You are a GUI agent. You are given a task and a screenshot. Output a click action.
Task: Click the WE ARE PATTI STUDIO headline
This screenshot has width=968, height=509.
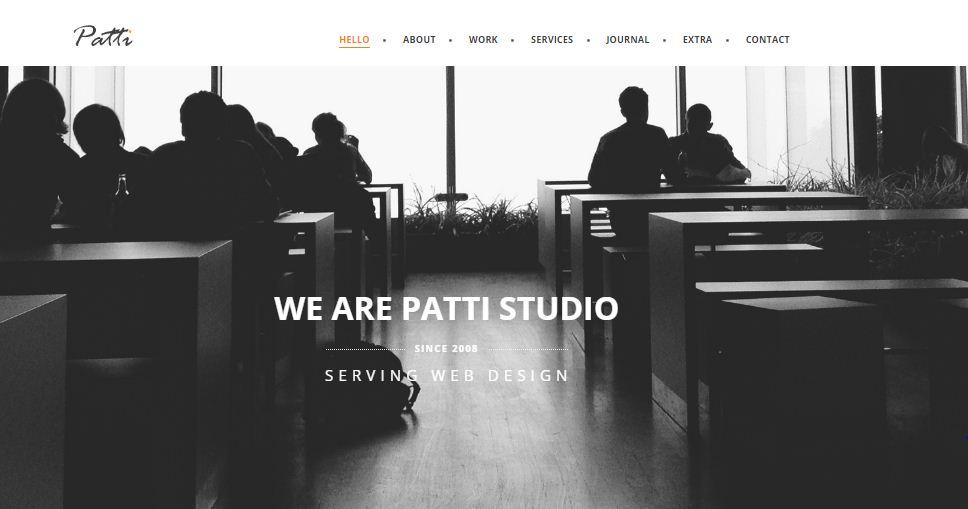446,308
